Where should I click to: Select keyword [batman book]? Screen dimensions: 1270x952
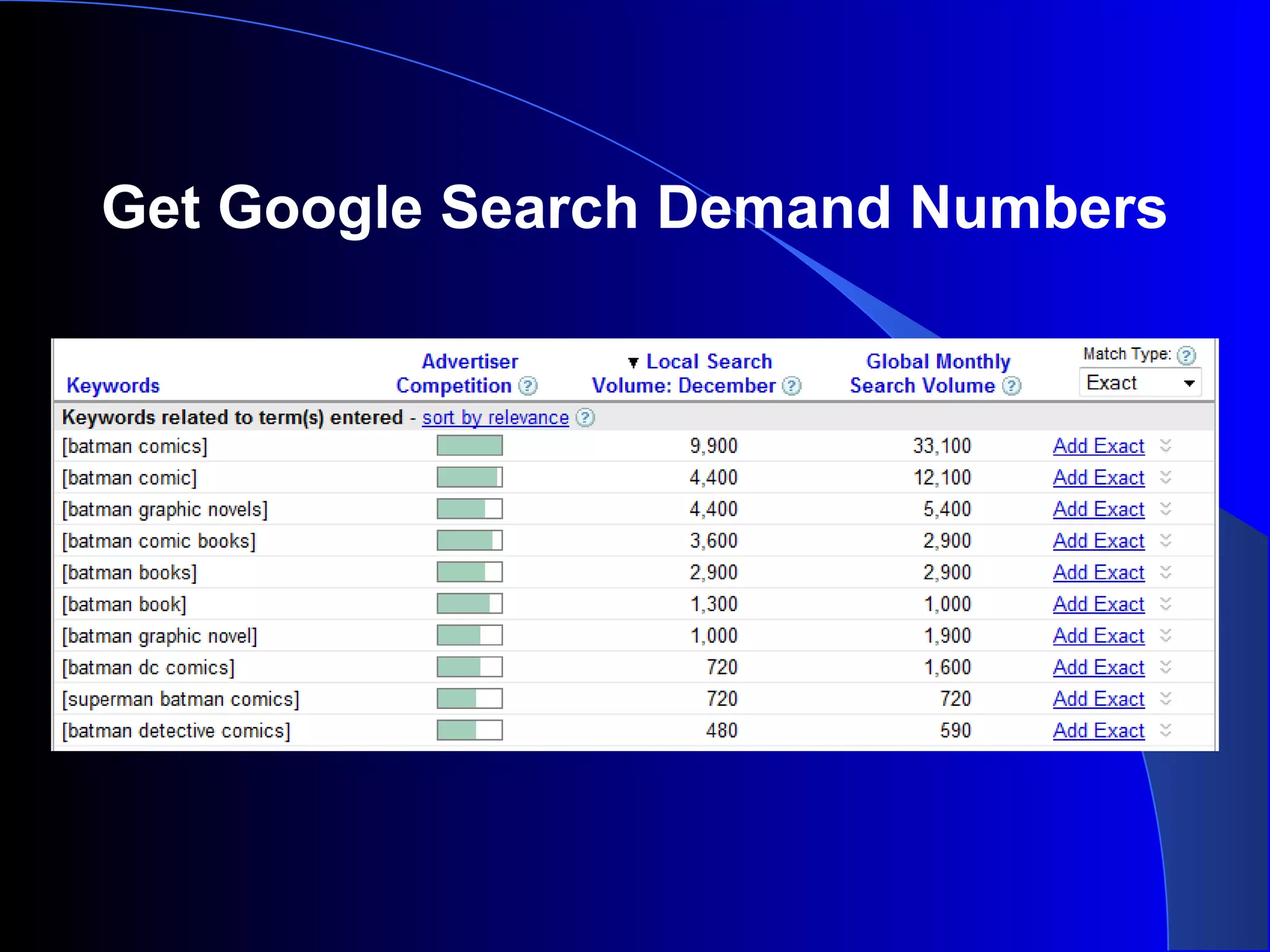[124, 604]
